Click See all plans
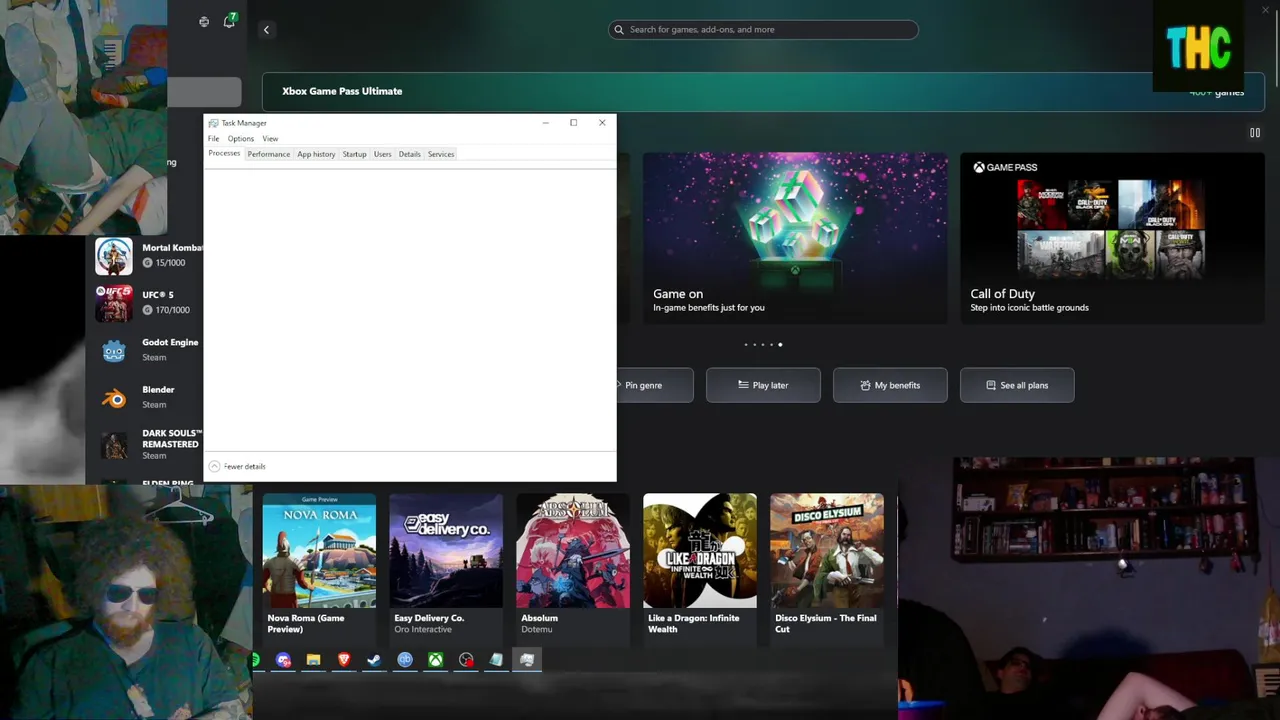The width and height of the screenshot is (1280, 720). pos(1017,385)
